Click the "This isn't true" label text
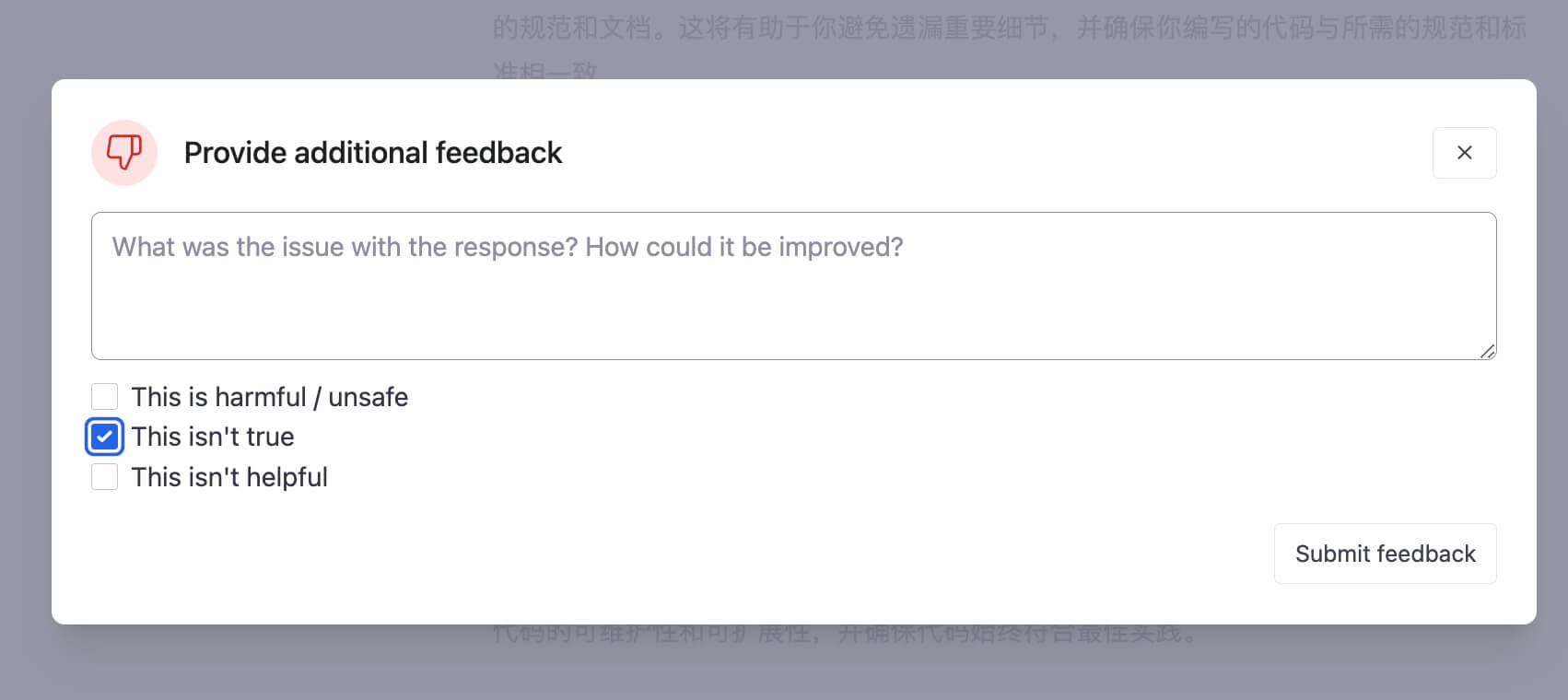This screenshot has width=1568, height=700. (x=213, y=437)
